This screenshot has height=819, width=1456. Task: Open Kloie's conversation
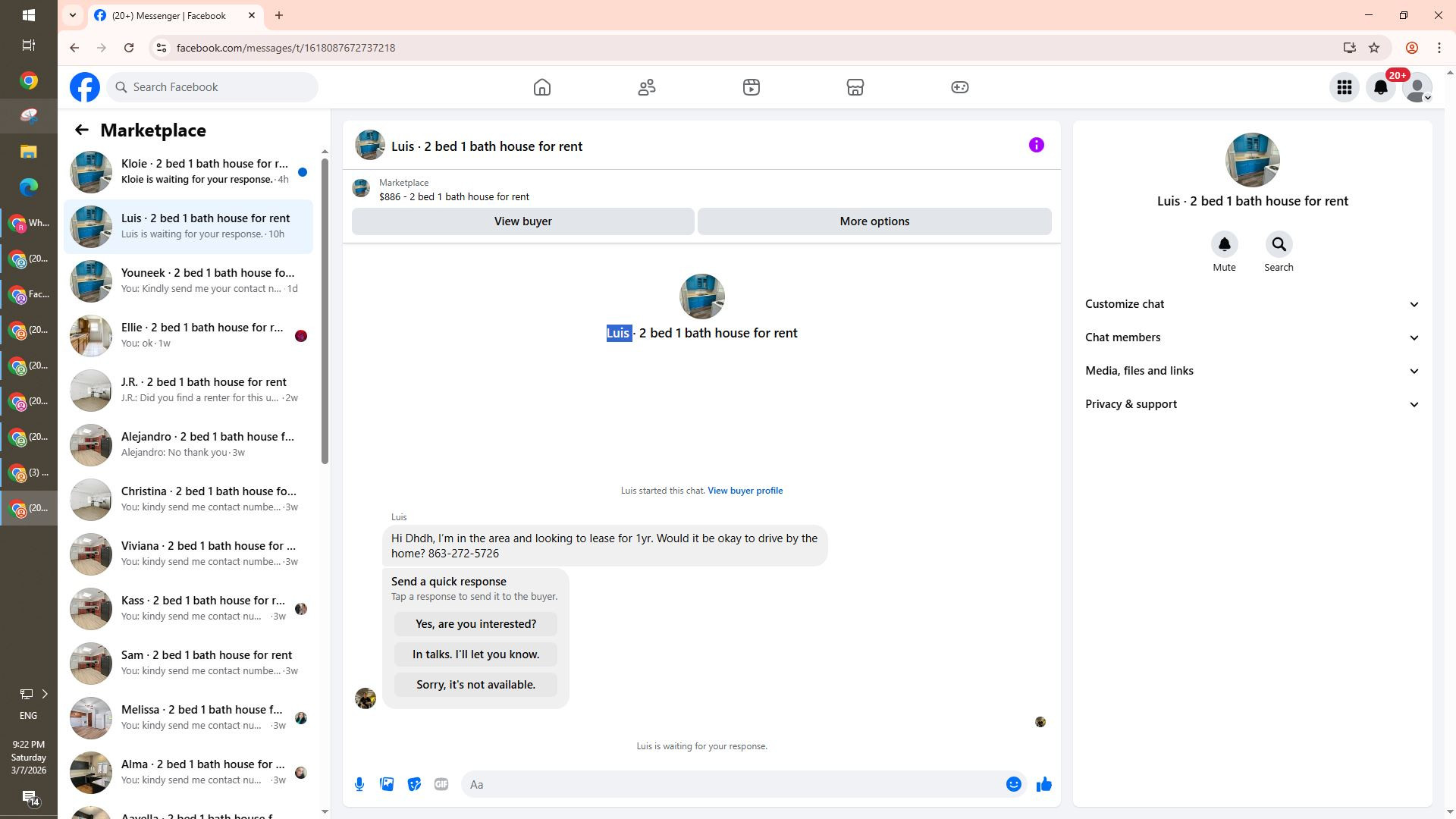[188, 172]
